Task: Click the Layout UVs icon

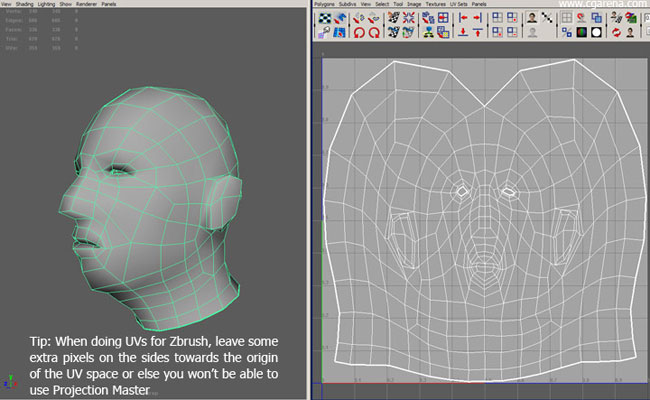Action: click(428, 18)
